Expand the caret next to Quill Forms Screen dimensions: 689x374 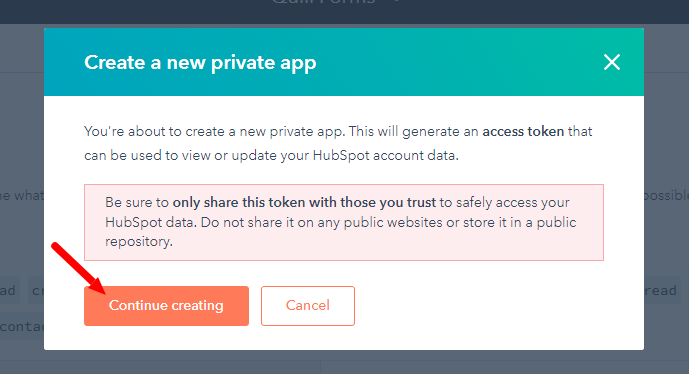[397, 2]
